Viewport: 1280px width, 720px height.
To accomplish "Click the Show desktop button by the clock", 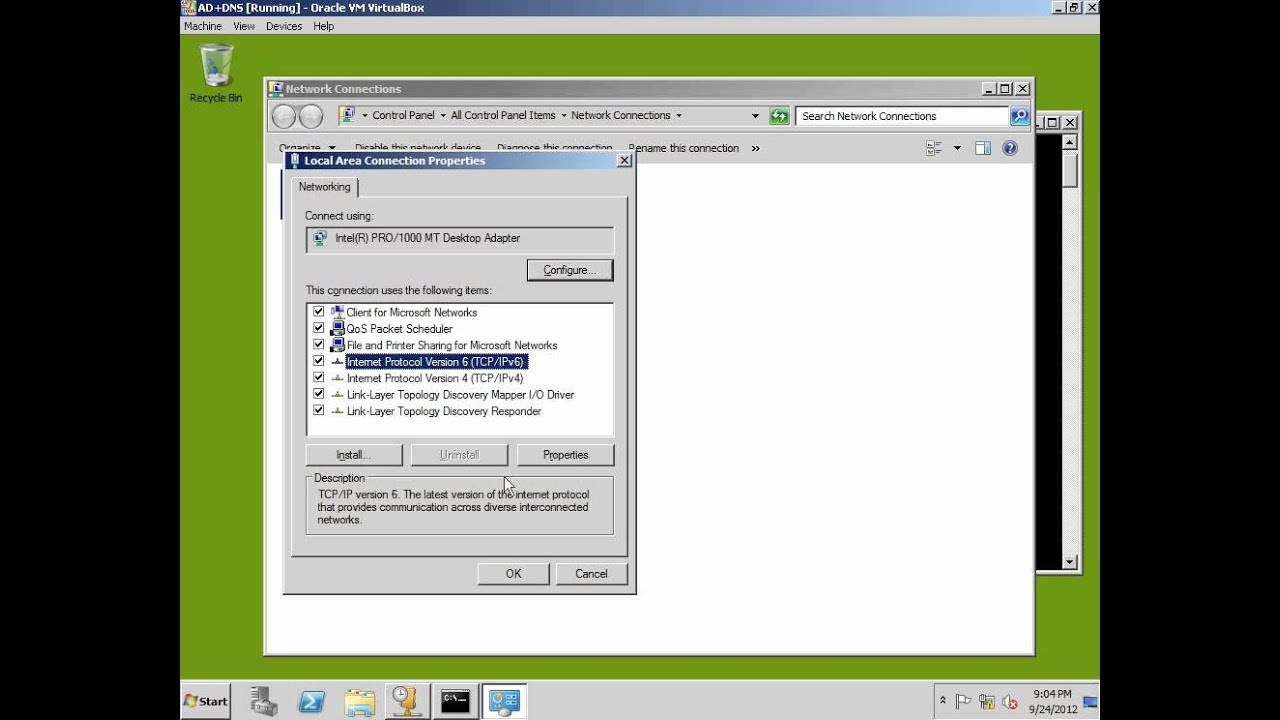I will click(1091, 701).
